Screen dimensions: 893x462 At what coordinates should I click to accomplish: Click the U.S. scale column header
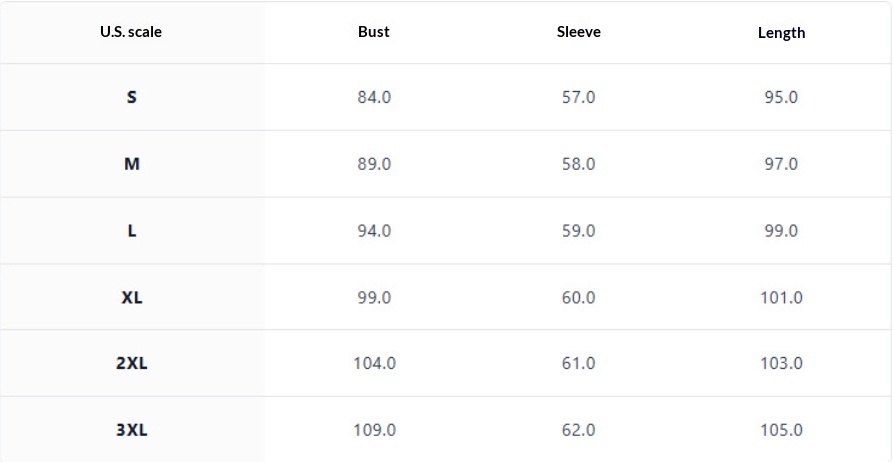click(131, 32)
